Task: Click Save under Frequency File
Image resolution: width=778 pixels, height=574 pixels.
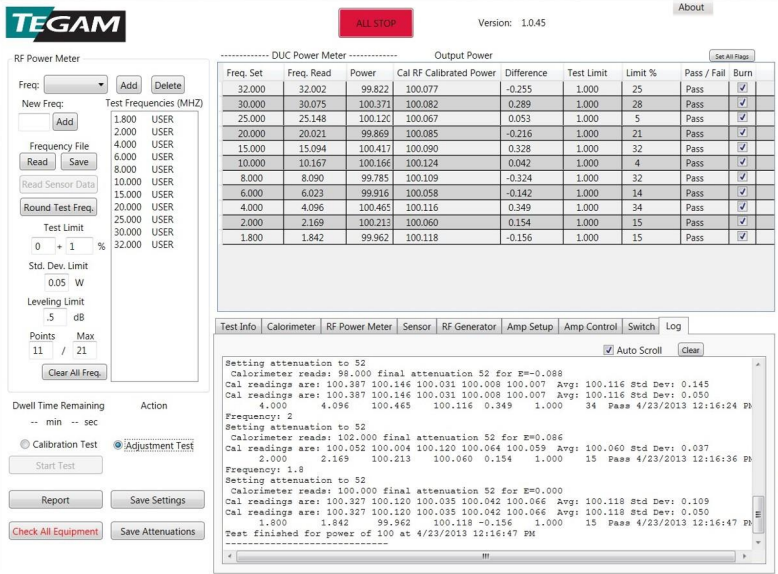Action: (x=79, y=162)
